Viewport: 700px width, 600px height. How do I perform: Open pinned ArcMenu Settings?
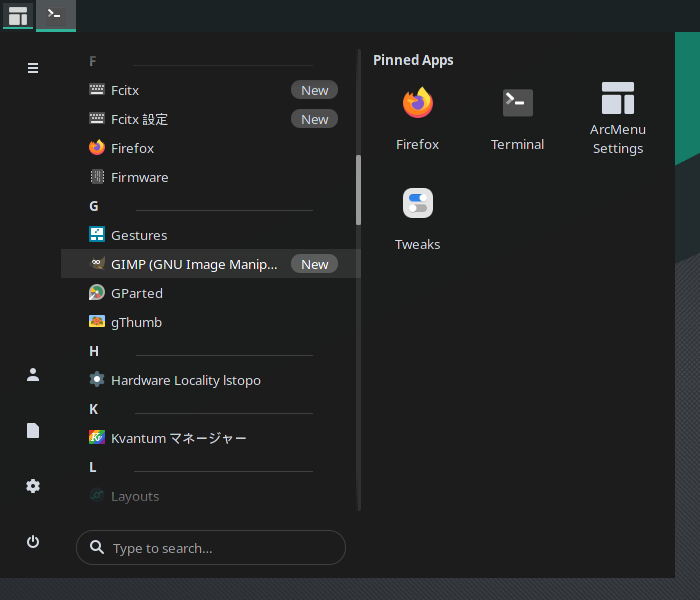(x=618, y=120)
